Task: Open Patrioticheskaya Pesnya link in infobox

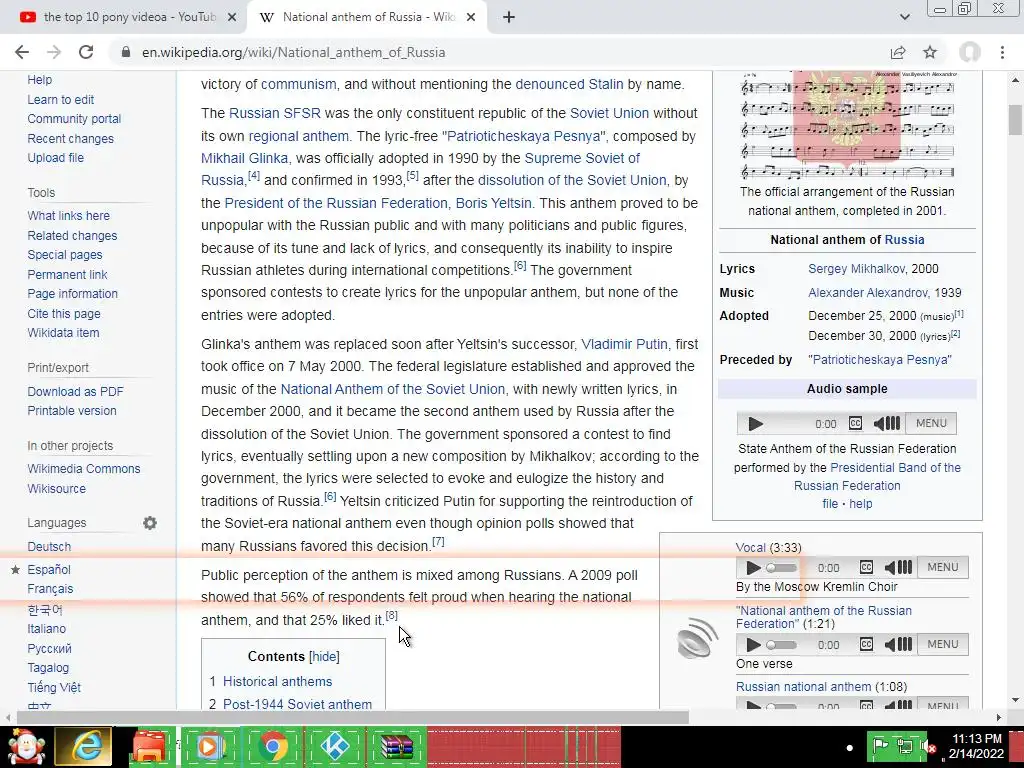Action: click(x=880, y=360)
